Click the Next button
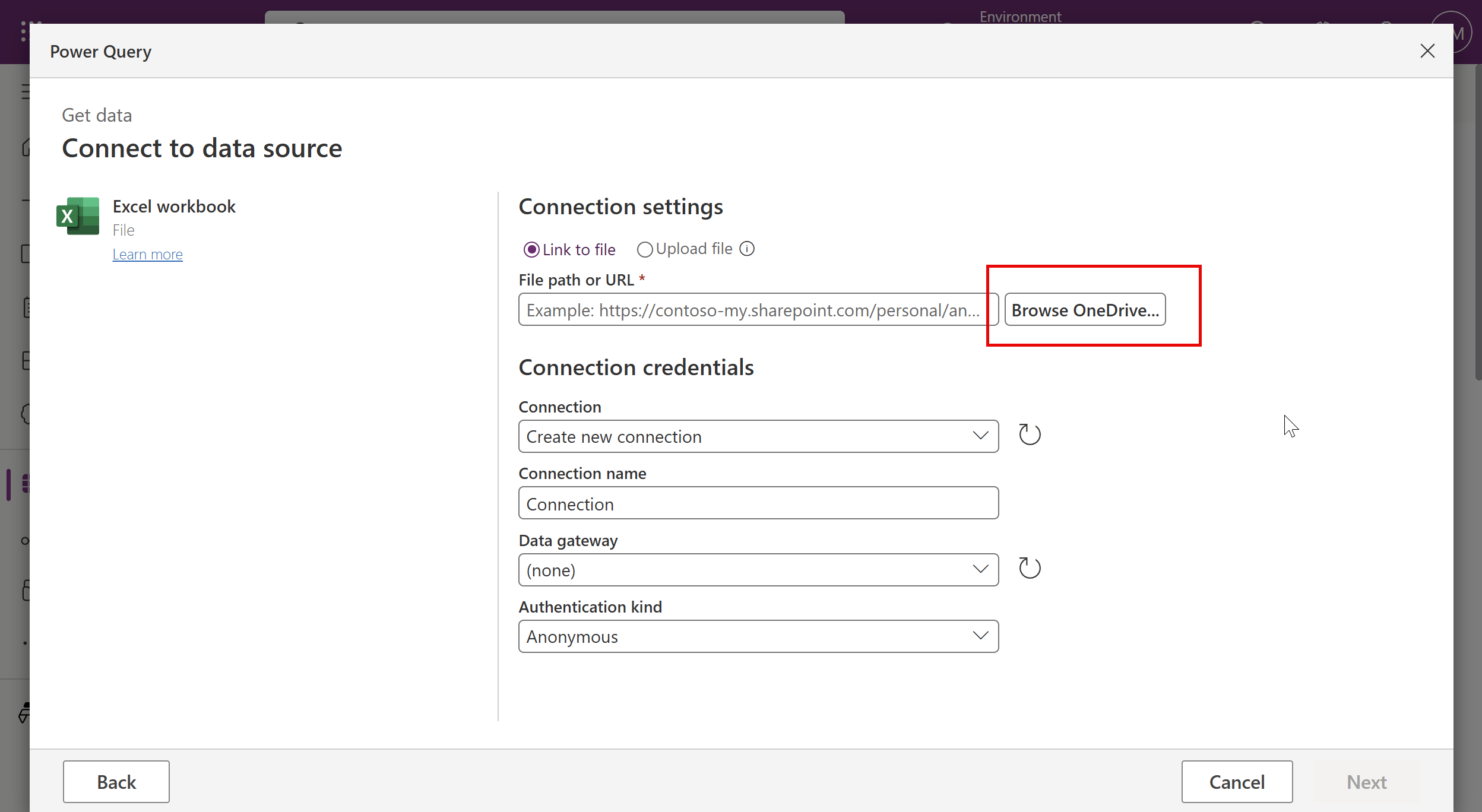 pos(1366,782)
